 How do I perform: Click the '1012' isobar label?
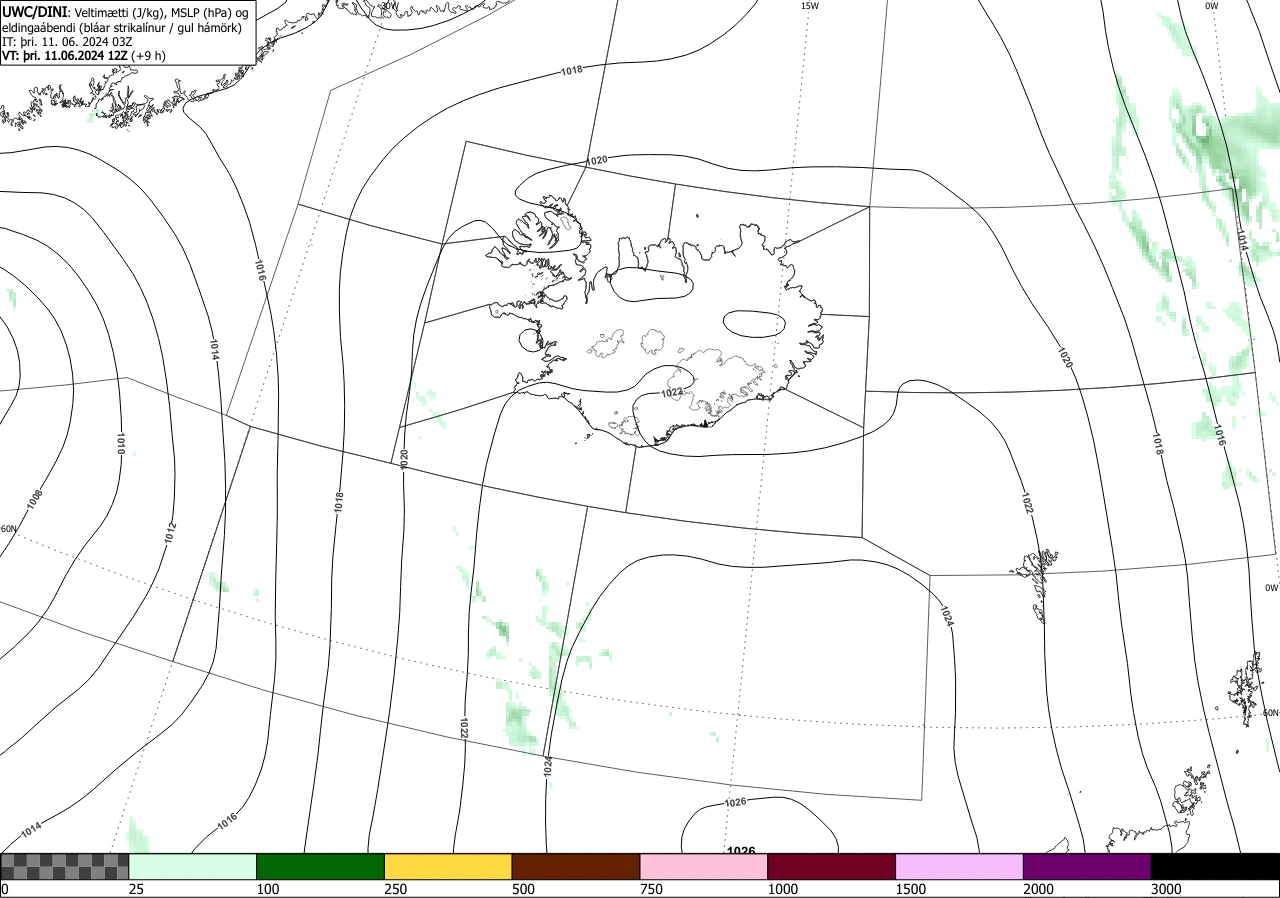coord(170,534)
